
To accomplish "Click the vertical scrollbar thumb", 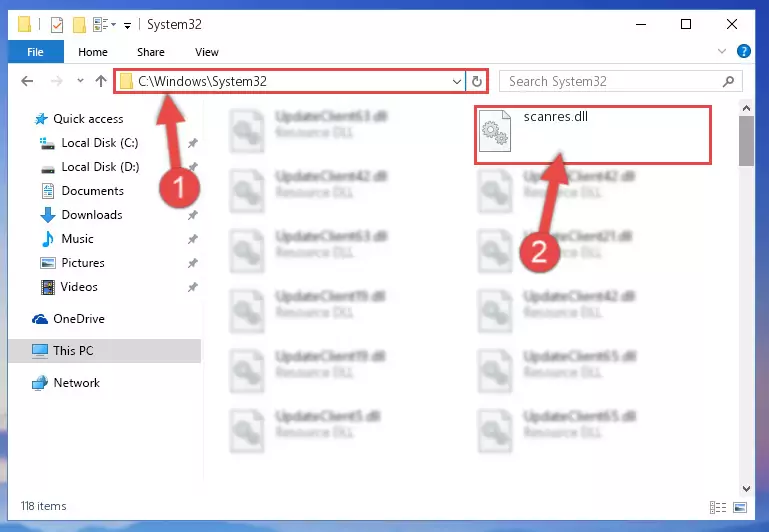I will (746, 141).
